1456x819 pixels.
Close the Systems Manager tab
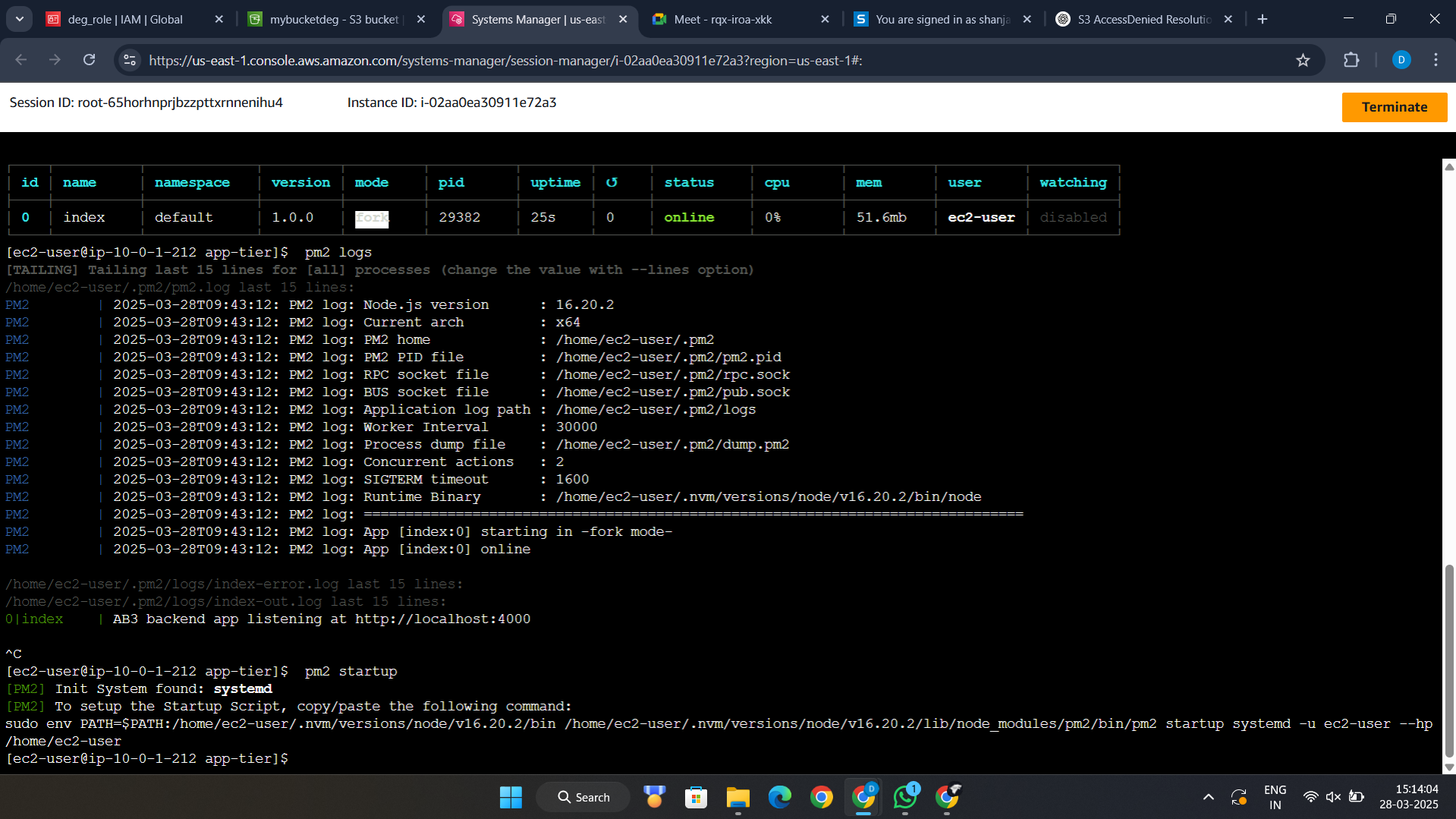(623, 20)
